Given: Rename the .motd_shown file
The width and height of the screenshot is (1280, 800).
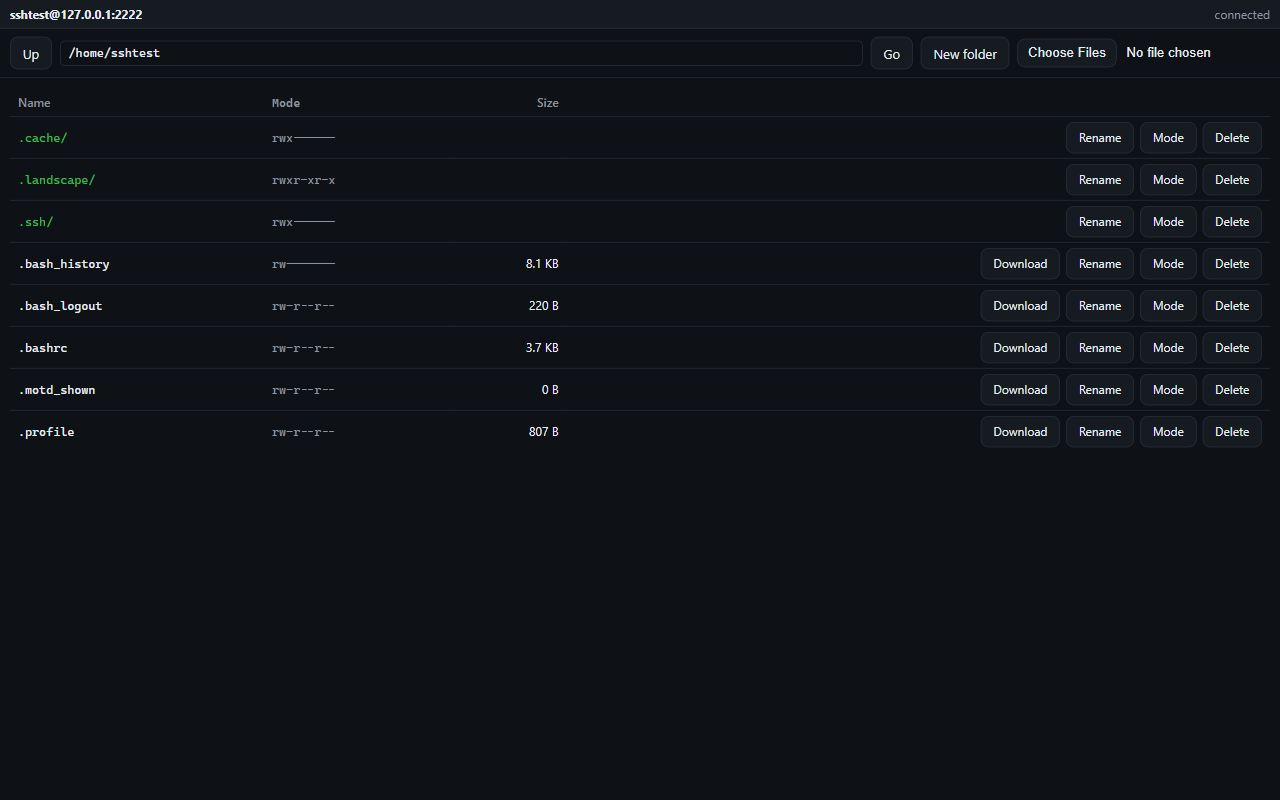Looking at the screenshot, I should [x=1100, y=390].
